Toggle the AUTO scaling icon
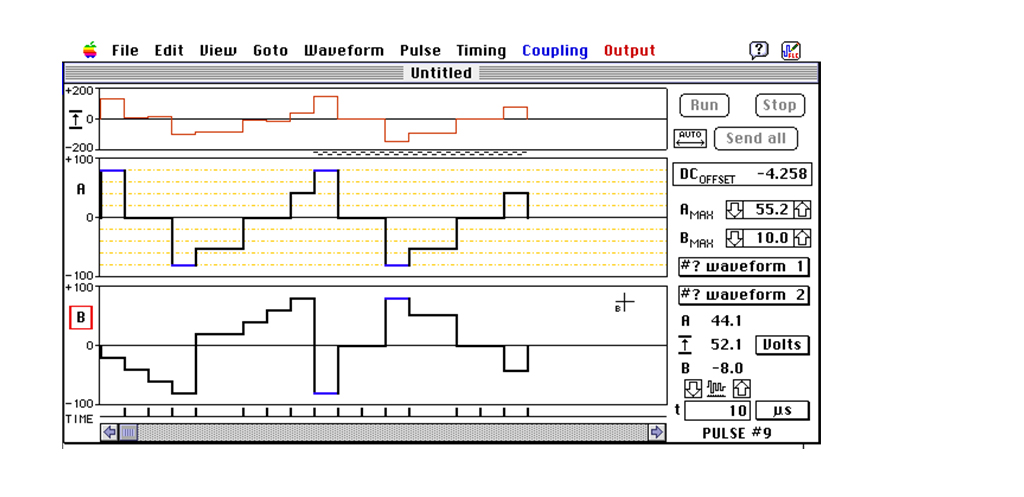 point(690,138)
